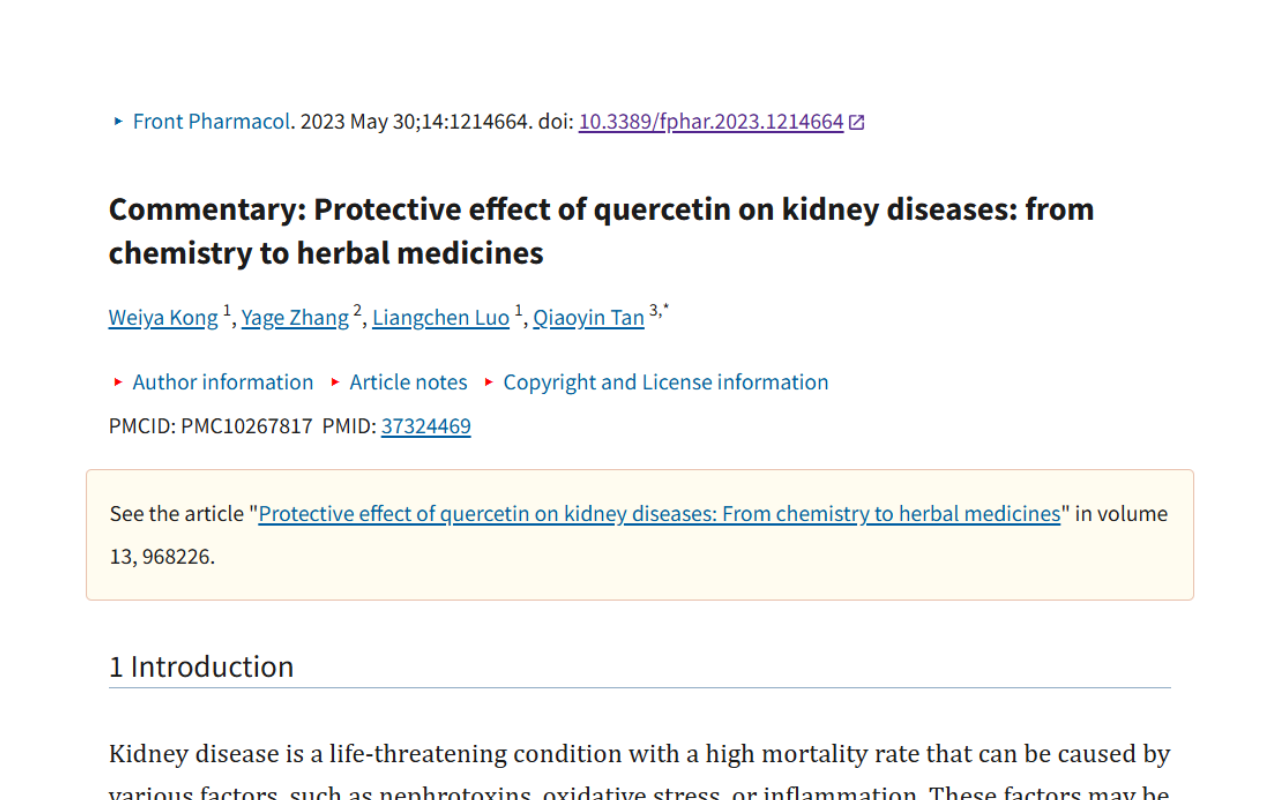The image size is (1280, 800).
Task: Open PMID 37324469 in PubMed
Action: click(x=426, y=426)
